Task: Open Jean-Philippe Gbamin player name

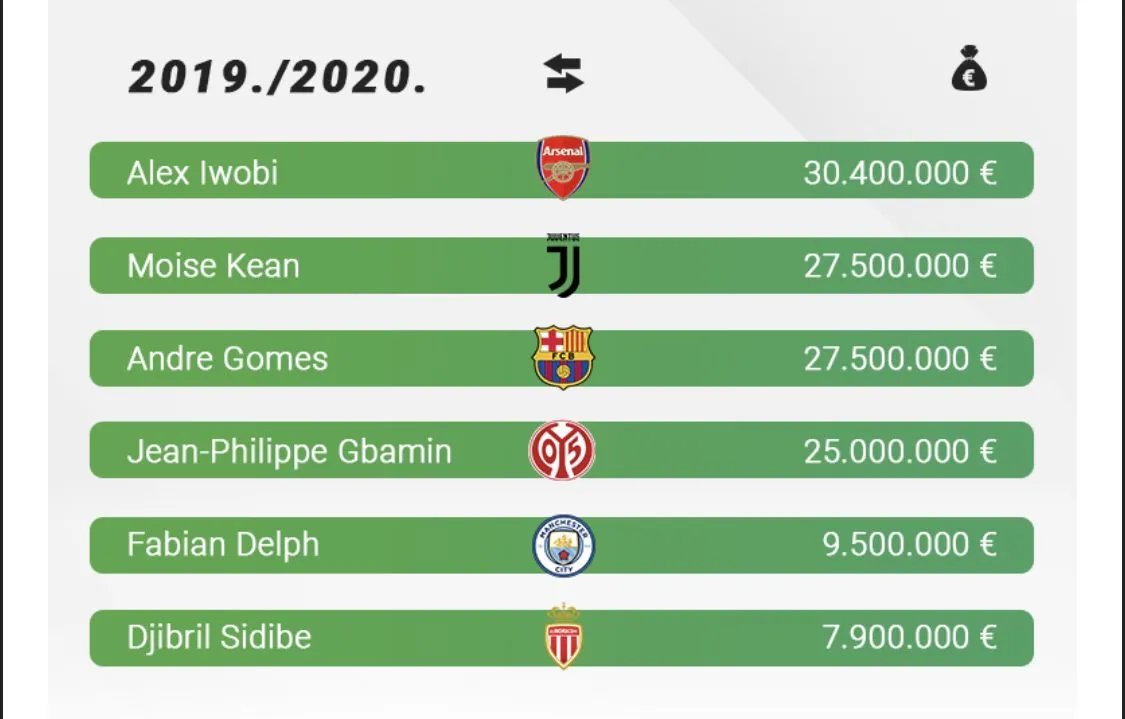Action: [x=289, y=452]
